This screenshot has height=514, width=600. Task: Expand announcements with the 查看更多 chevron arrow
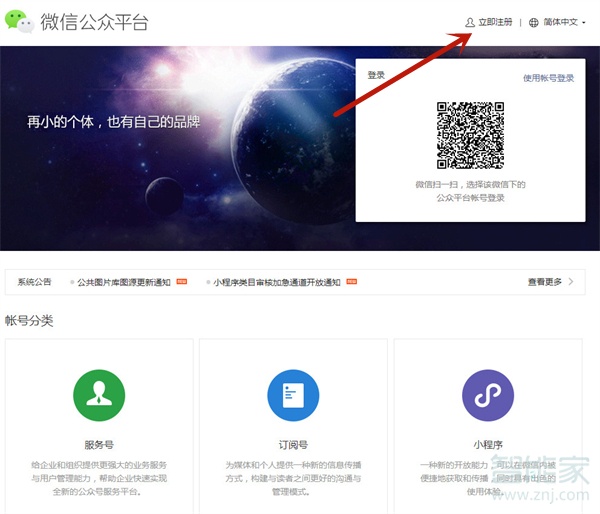coord(571,282)
